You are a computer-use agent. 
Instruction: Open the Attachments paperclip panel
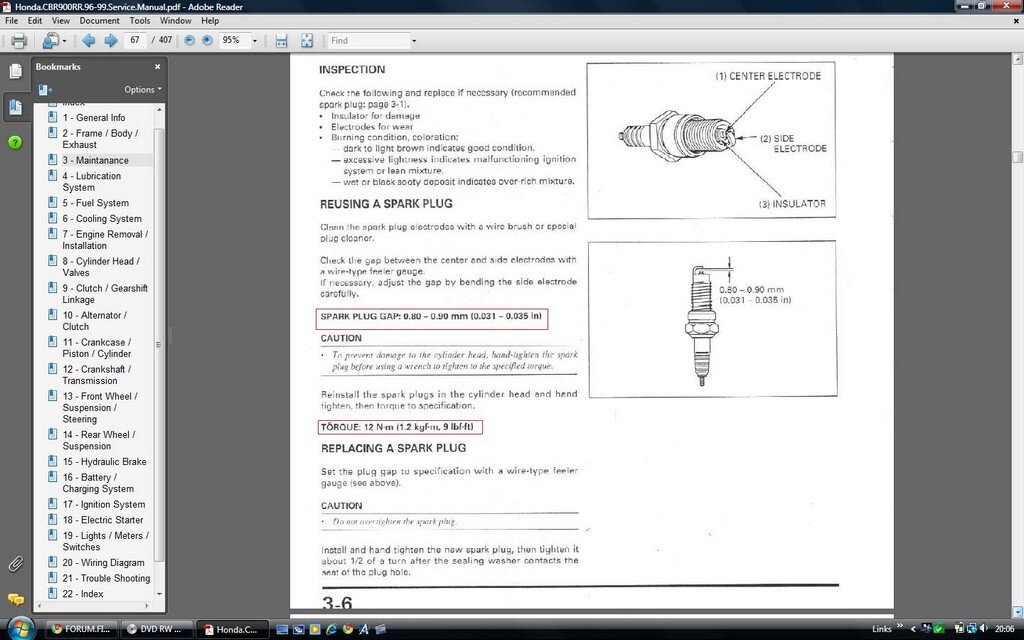point(15,564)
